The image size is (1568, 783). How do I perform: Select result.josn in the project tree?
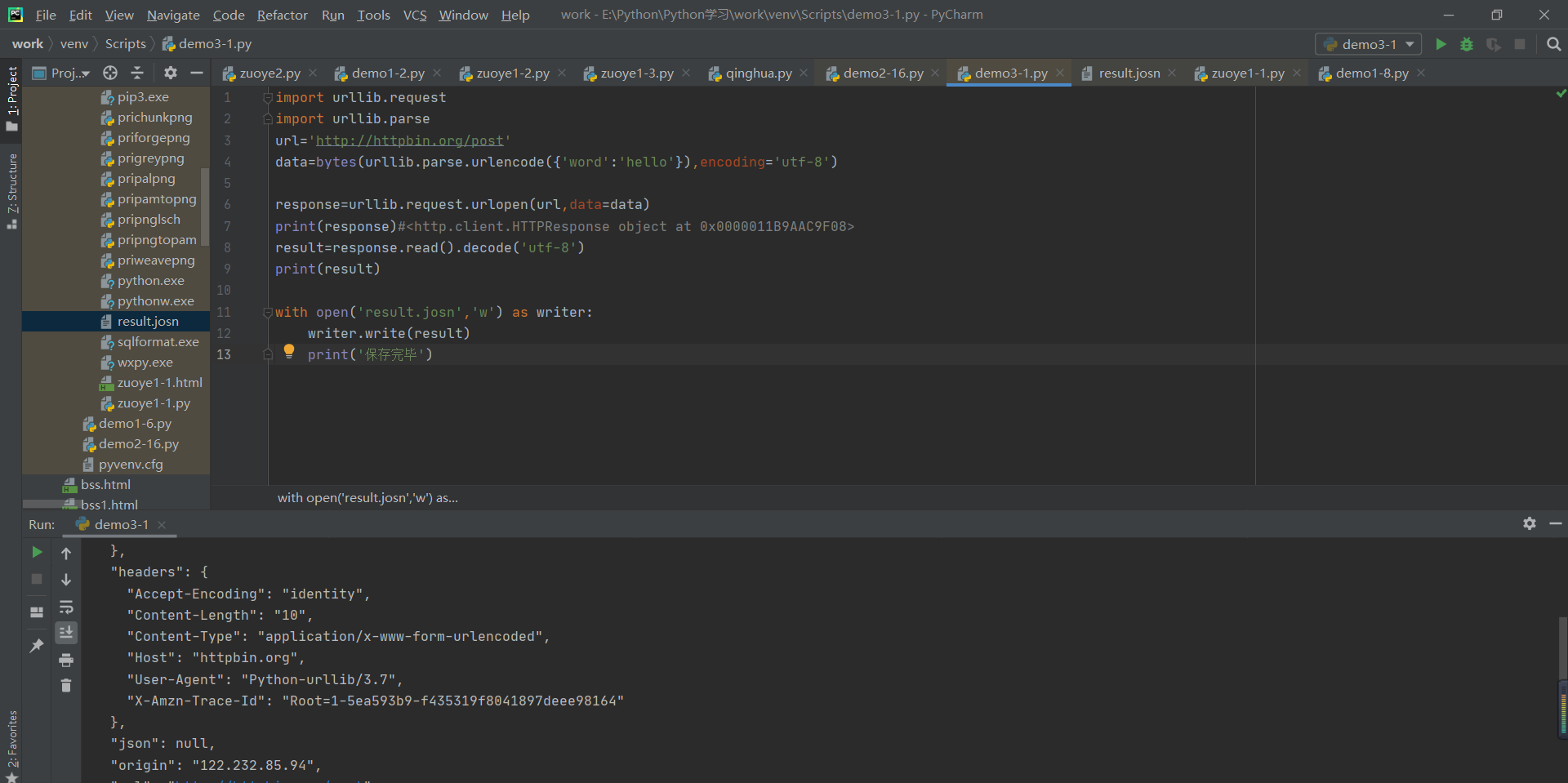click(x=148, y=322)
